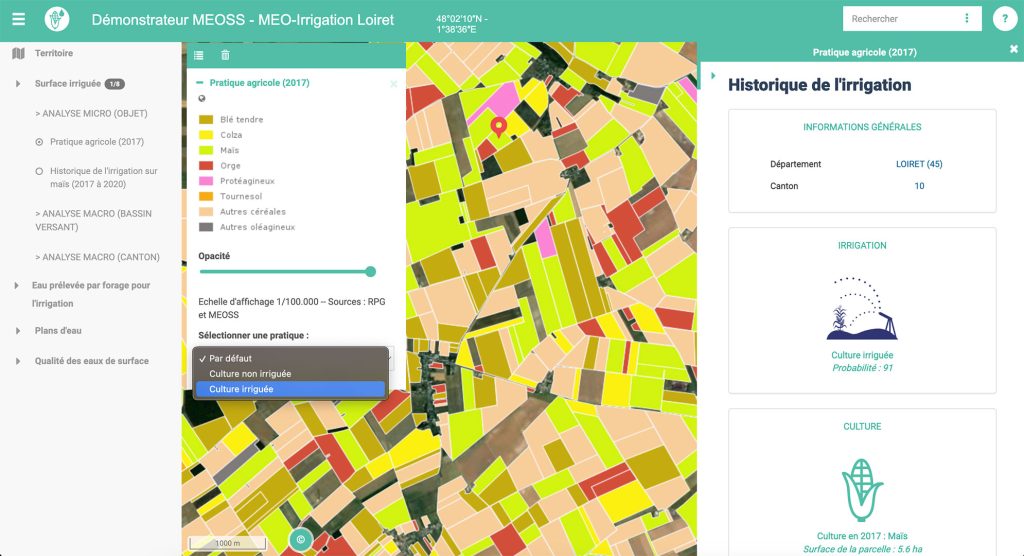Click the Opacité slider handle

370,272
